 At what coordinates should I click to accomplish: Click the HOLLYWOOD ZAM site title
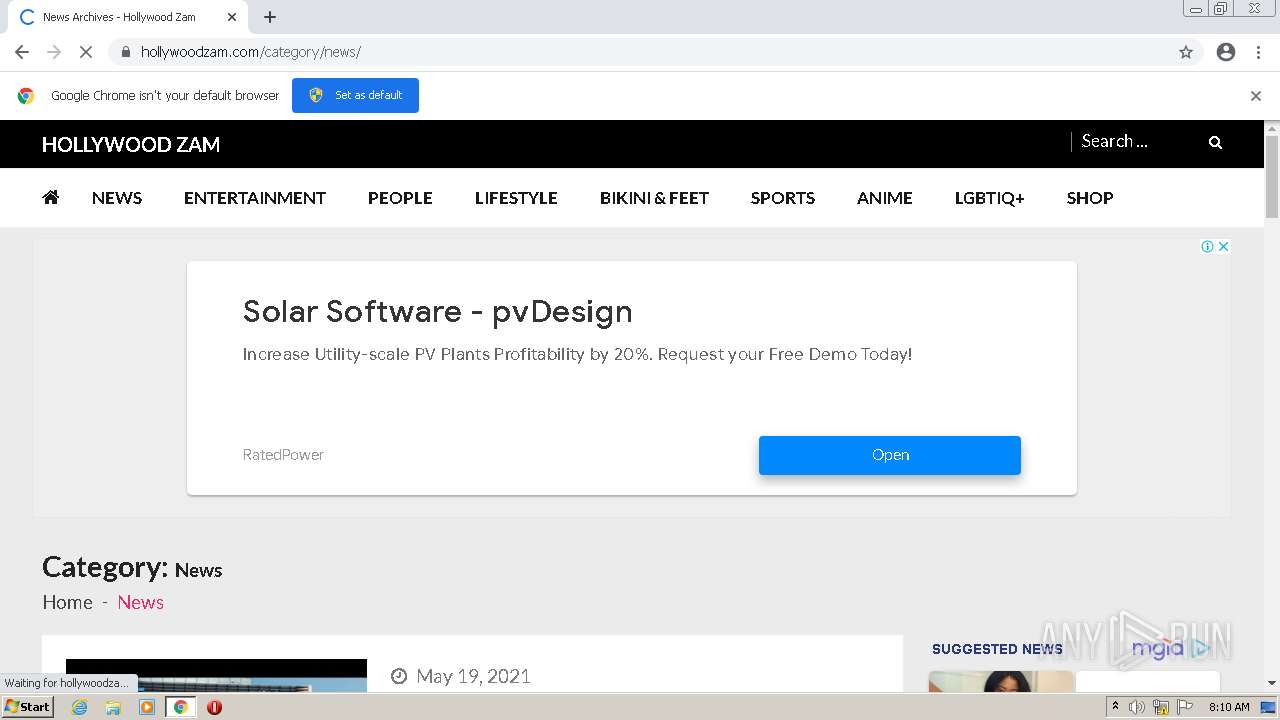[x=131, y=144]
